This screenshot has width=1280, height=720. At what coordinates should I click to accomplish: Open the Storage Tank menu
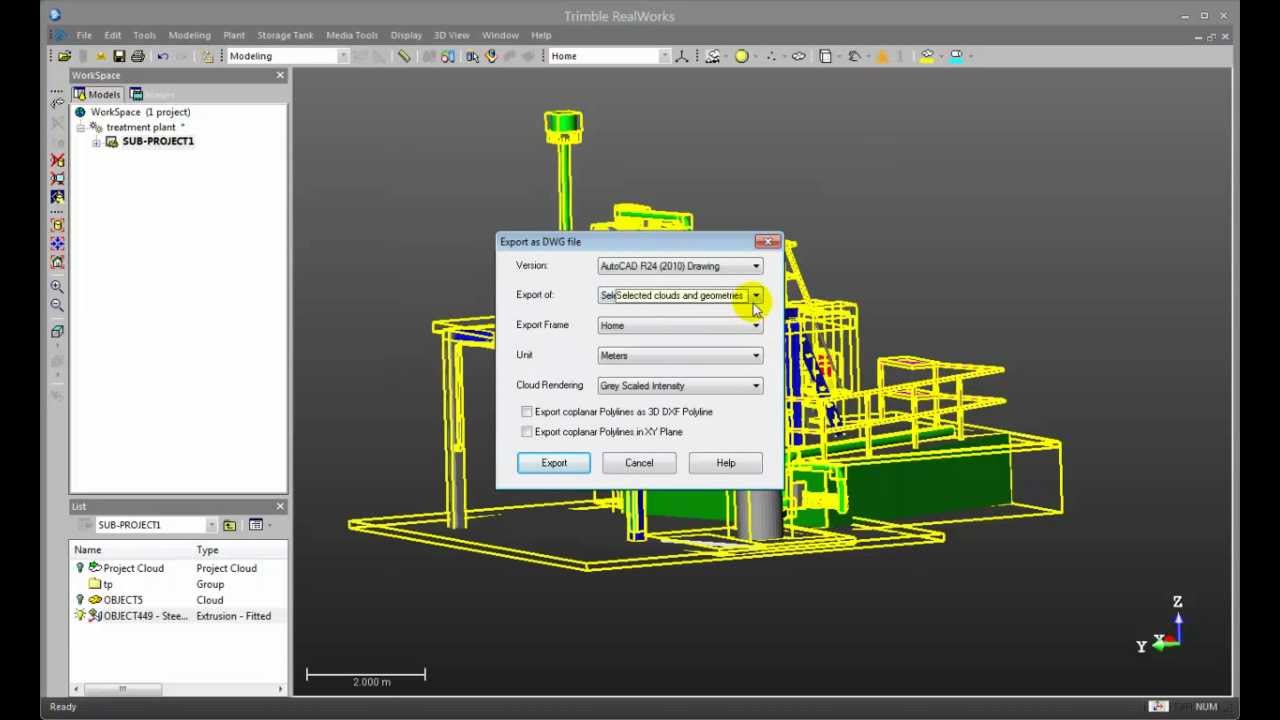(285, 35)
